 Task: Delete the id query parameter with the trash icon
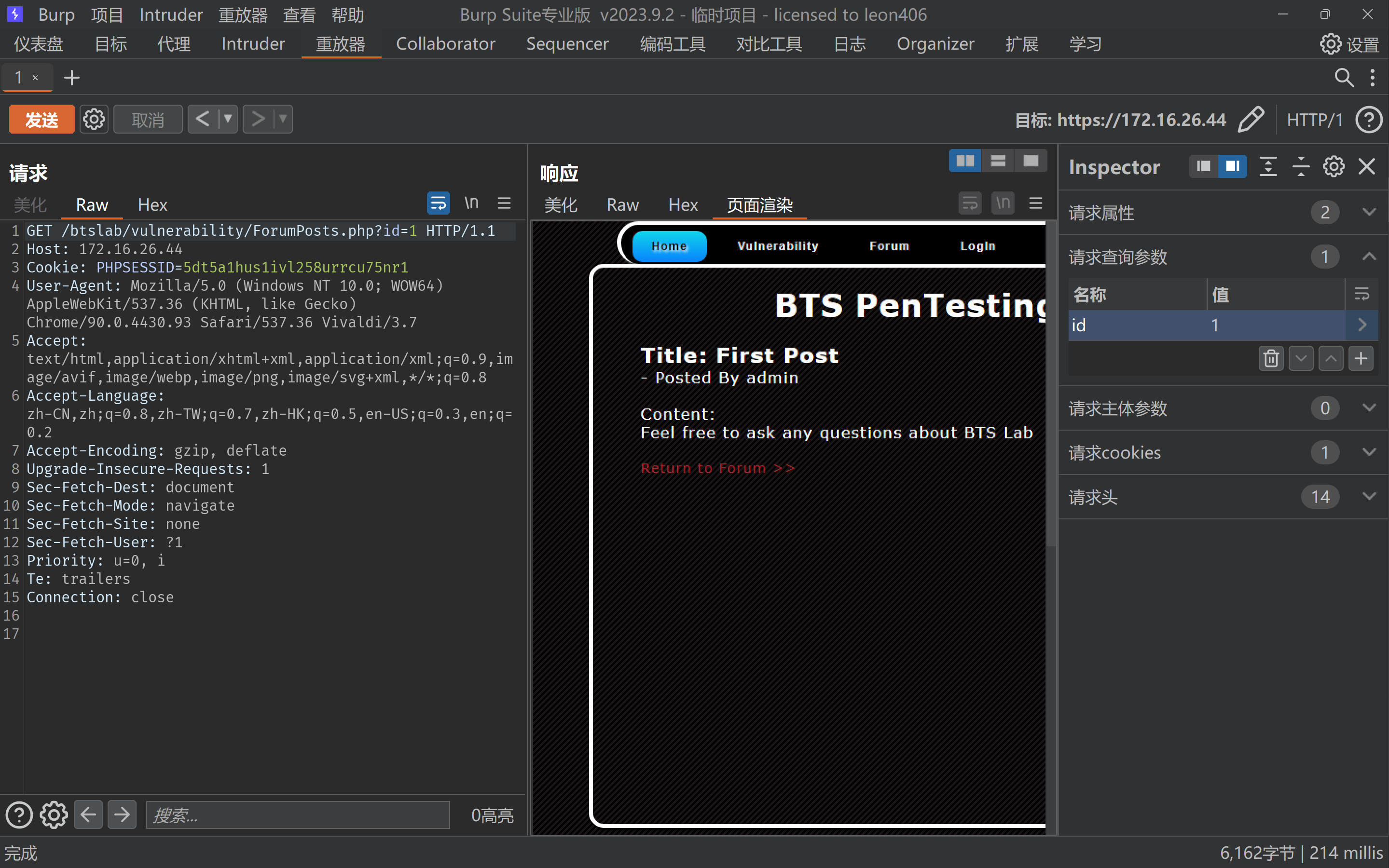[x=1271, y=358]
